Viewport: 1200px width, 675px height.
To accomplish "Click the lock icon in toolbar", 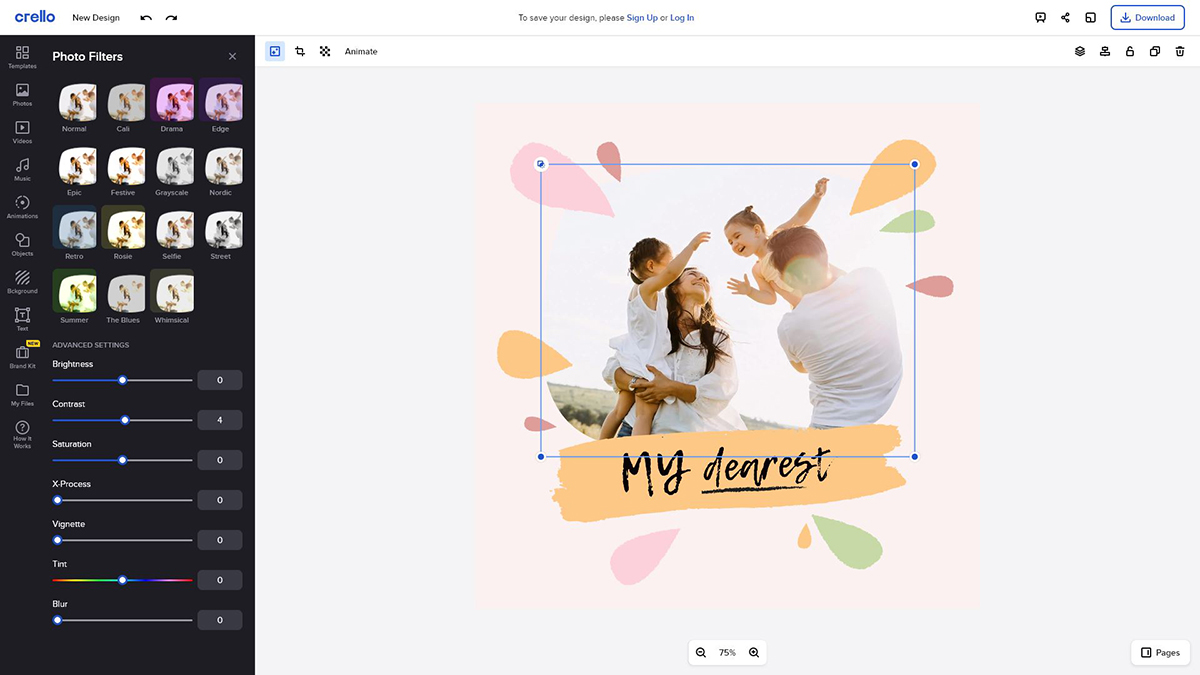I will point(1130,51).
